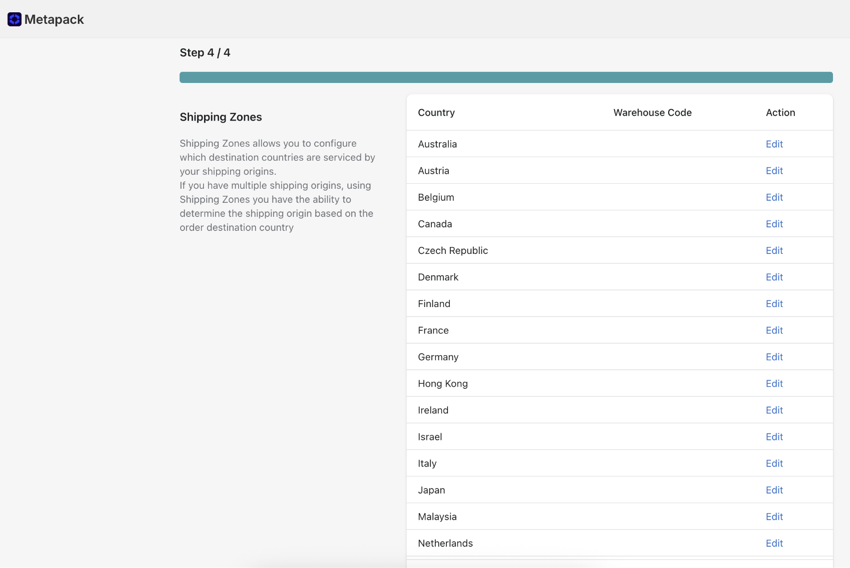Select the Israel country cell
850x568 pixels.
click(x=430, y=436)
